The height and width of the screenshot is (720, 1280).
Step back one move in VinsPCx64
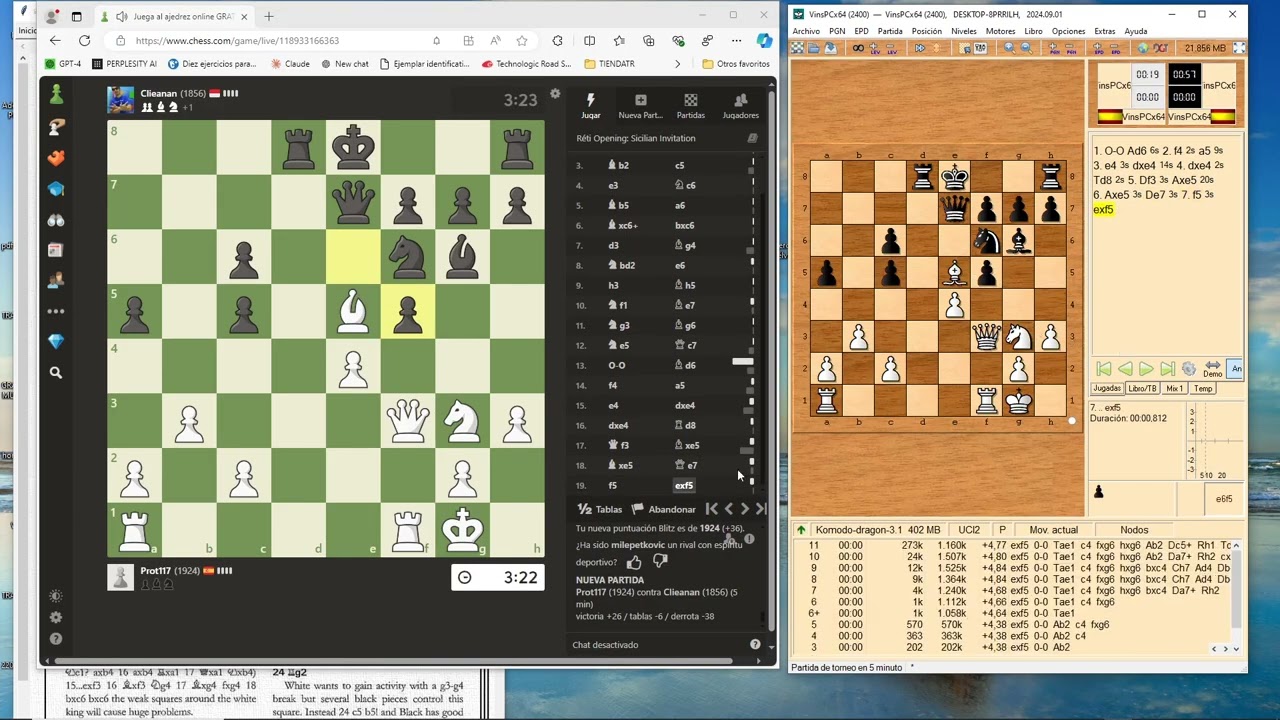[x=1125, y=369]
